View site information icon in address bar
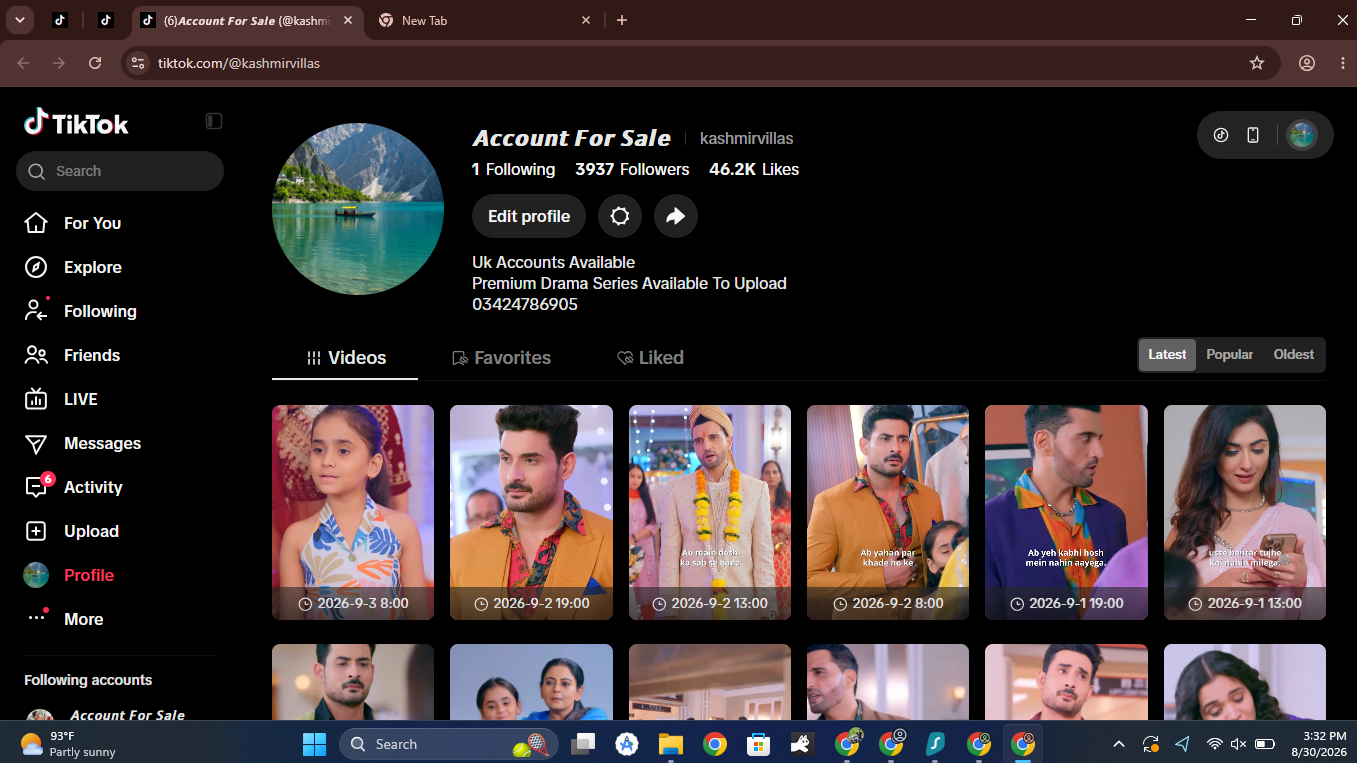This screenshot has width=1357, height=763. (x=139, y=63)
